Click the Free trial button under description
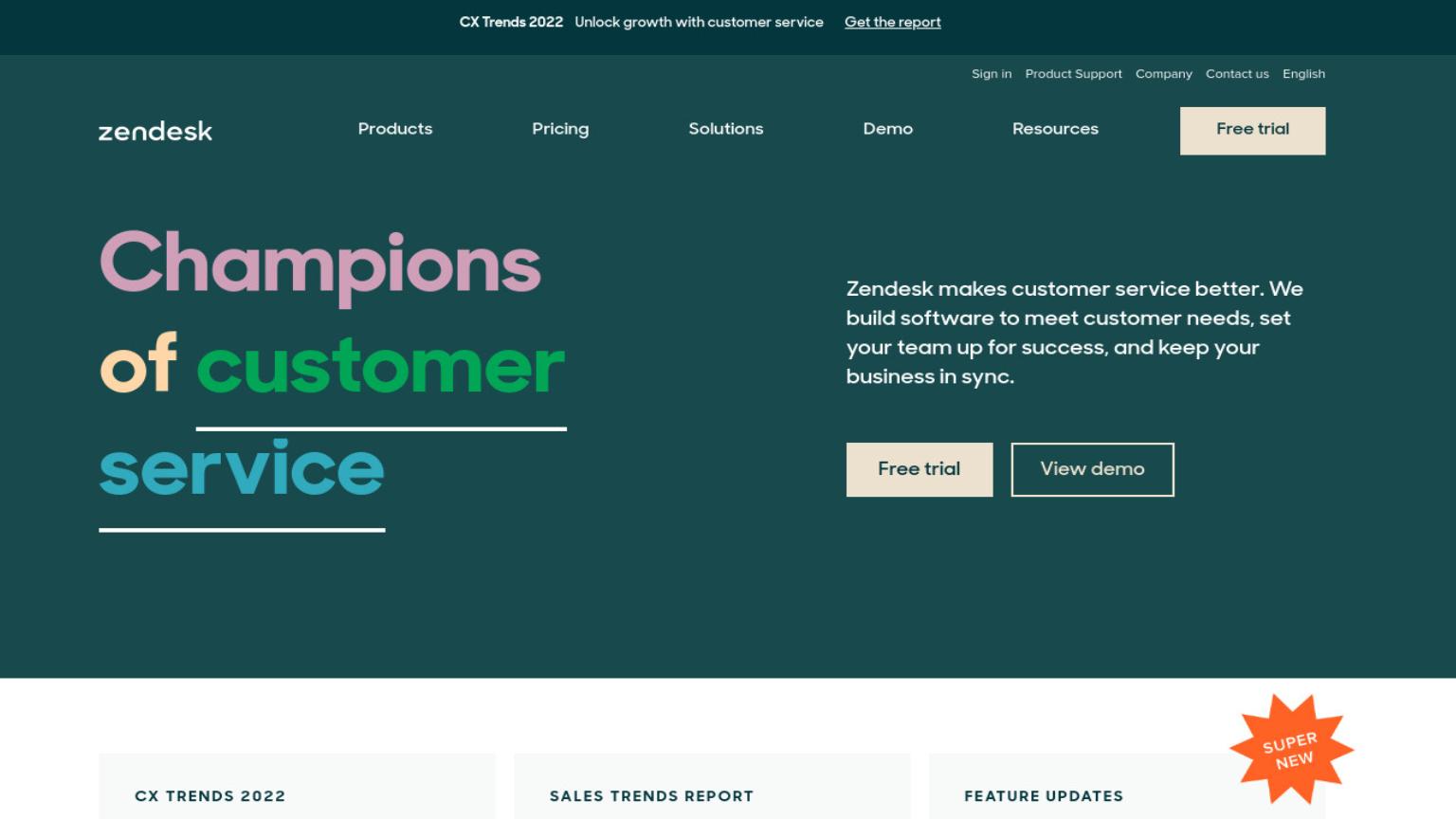This screenshot has height=819, width=1456. [x=919, y=469]
